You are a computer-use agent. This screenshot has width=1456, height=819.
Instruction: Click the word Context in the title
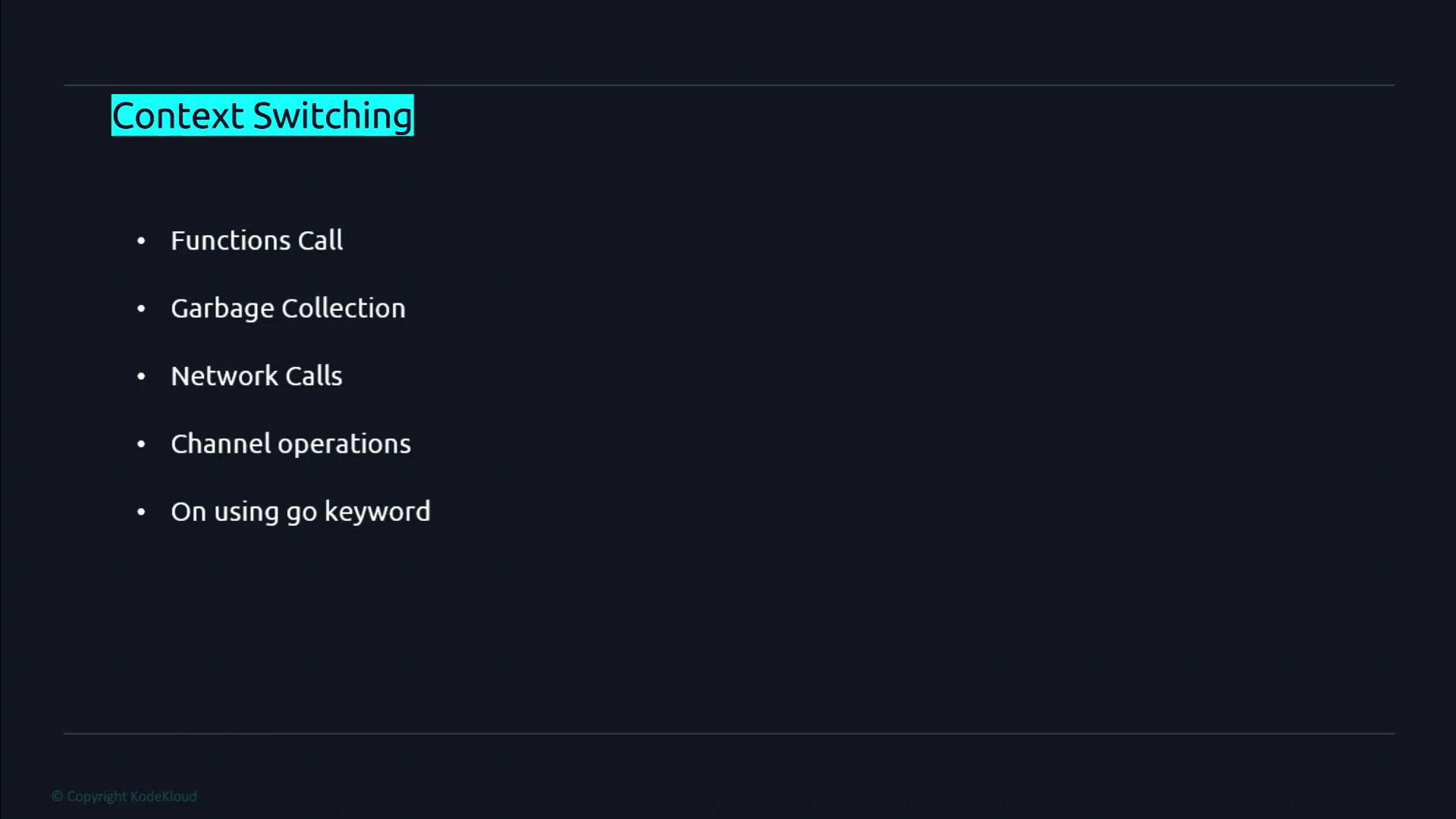click(x=177, y=116)
